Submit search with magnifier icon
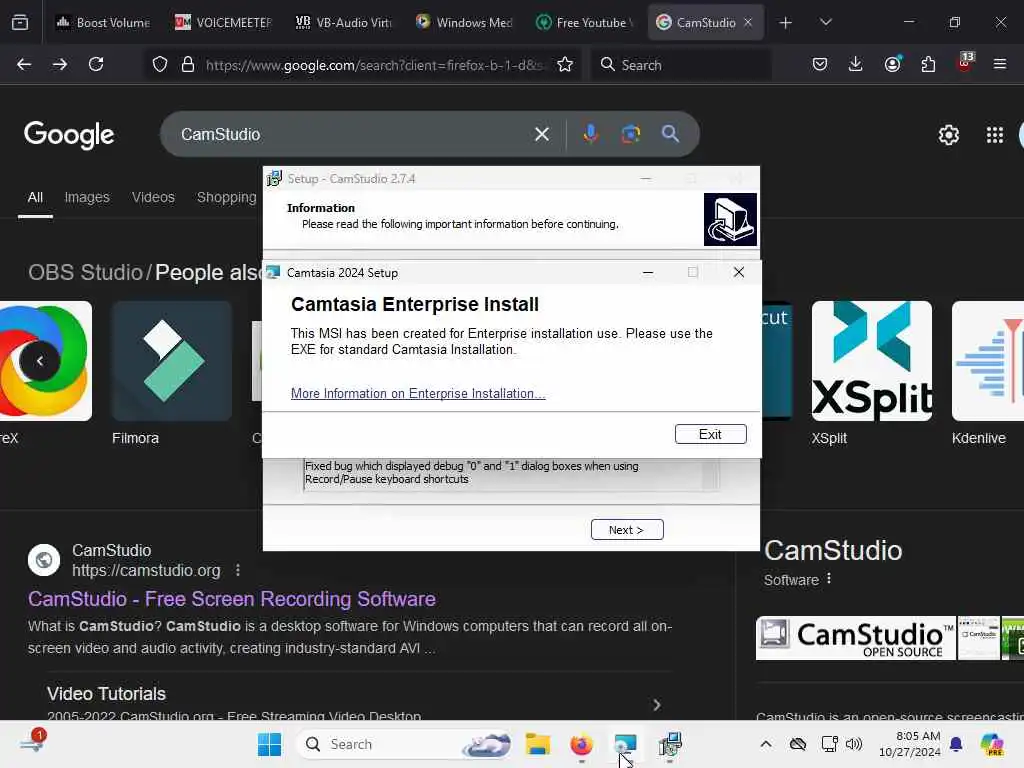The image size is (1024, 768). [x=670, y=134]
